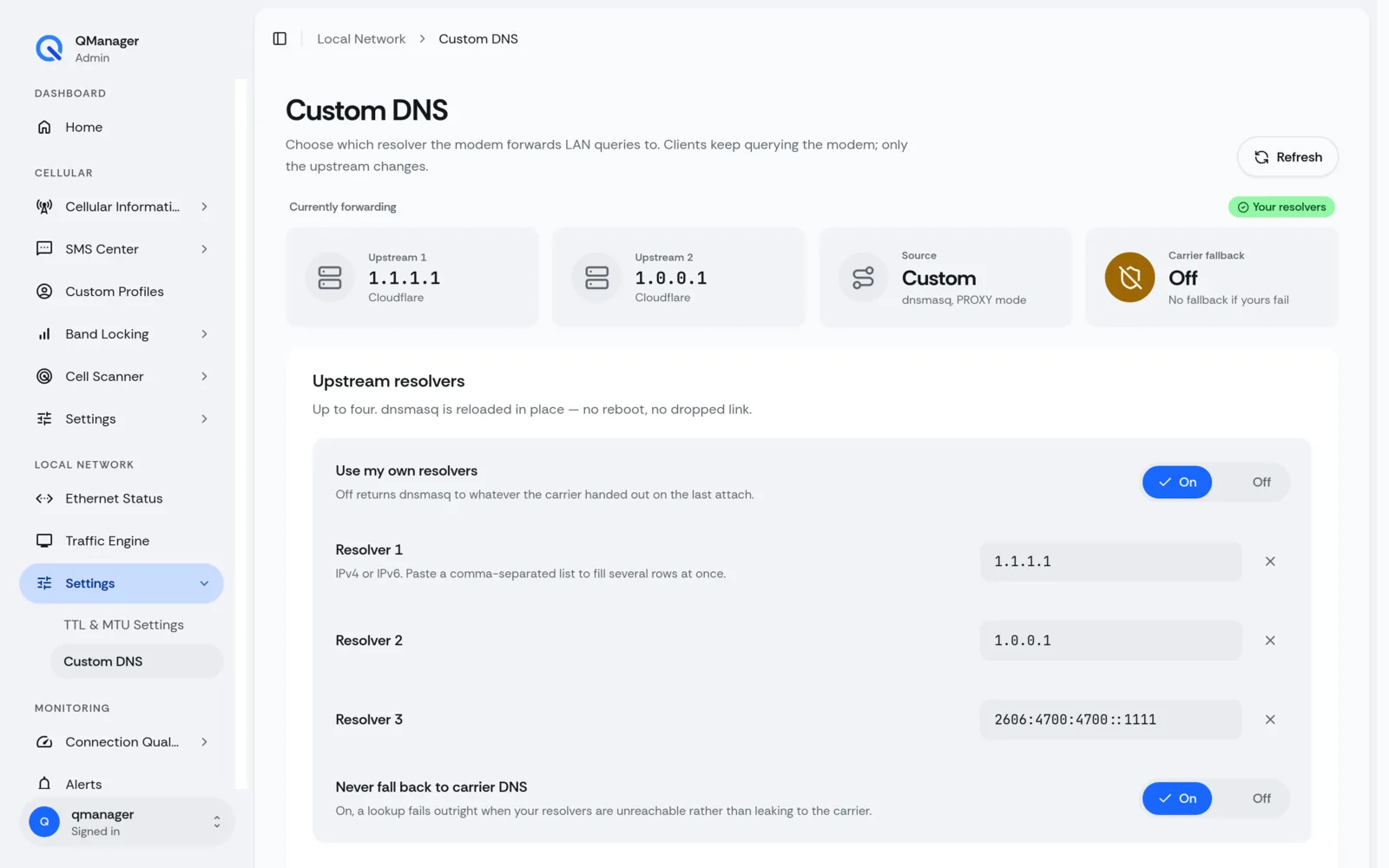This screenshot has height=868, width=1389.
Task: Click the 'Signed in' status text
Action: [95, 832]
